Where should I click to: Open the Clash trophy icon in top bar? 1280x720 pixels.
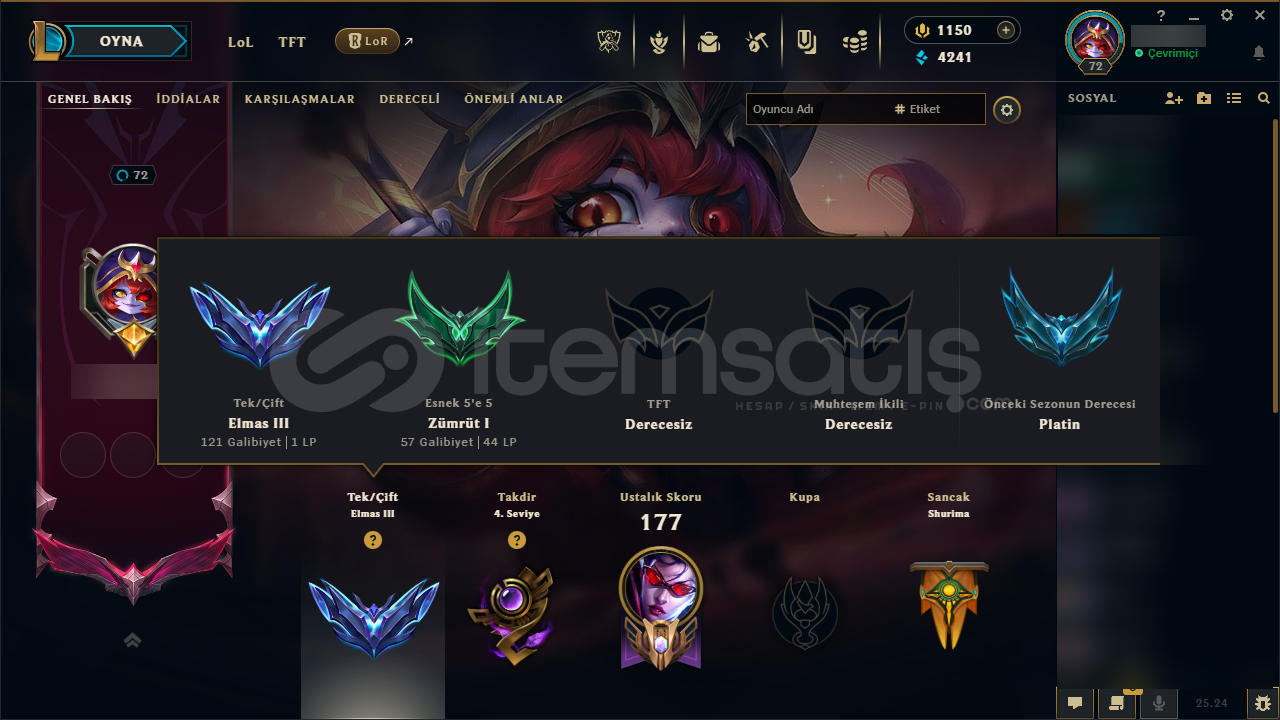pos(609,42)
